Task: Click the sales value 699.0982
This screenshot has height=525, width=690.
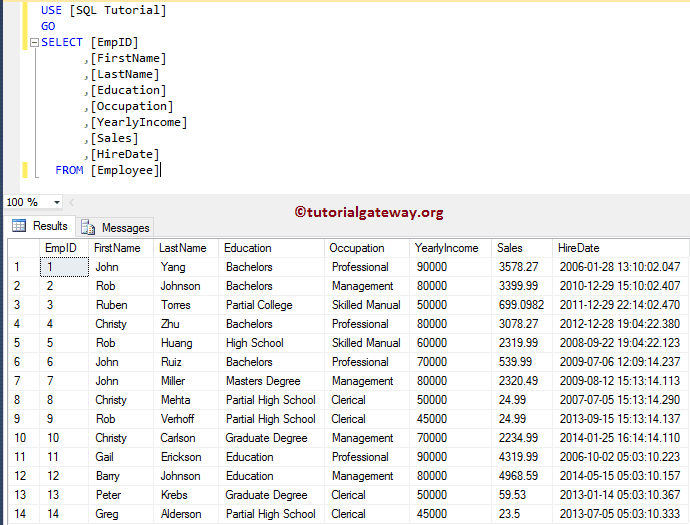Action: coord(522,305)
